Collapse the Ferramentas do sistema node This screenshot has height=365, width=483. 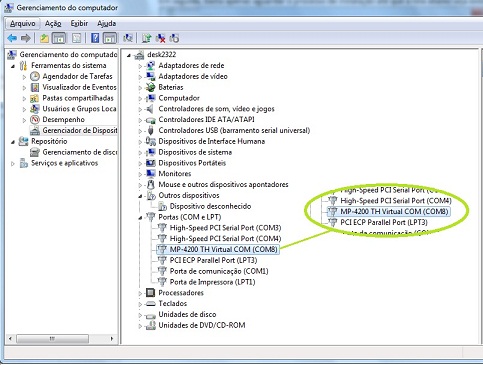coord(13,66)
